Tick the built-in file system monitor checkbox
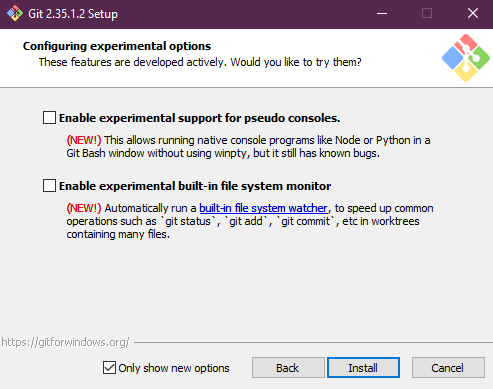 tap(49, 185)
